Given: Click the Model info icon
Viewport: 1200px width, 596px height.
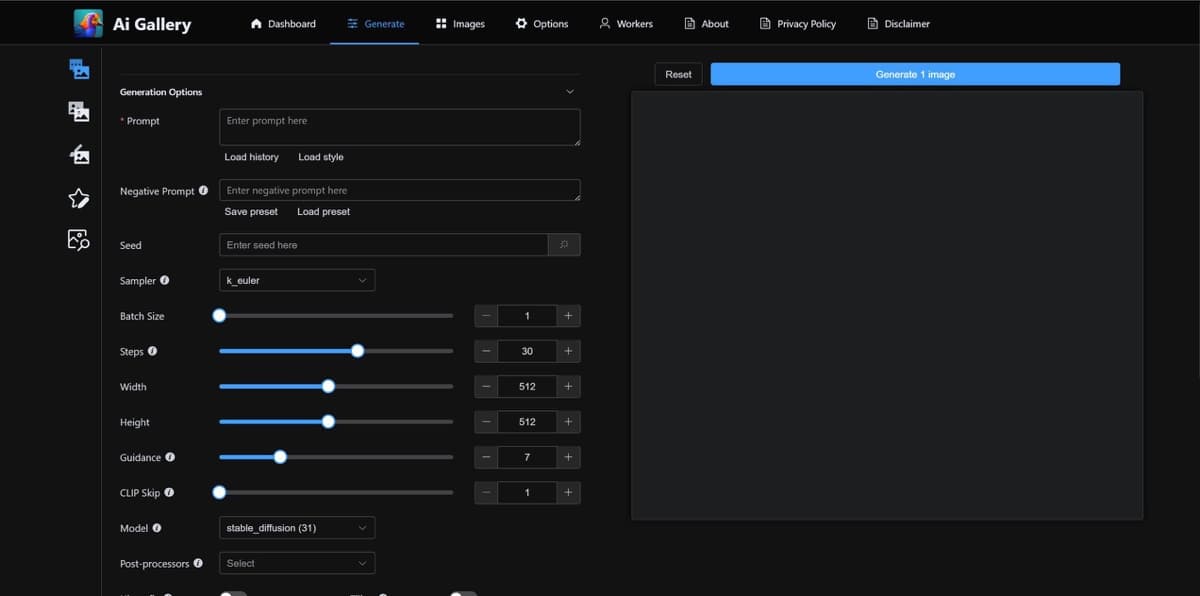Looking at the screenshot, I should coord(157,528).
